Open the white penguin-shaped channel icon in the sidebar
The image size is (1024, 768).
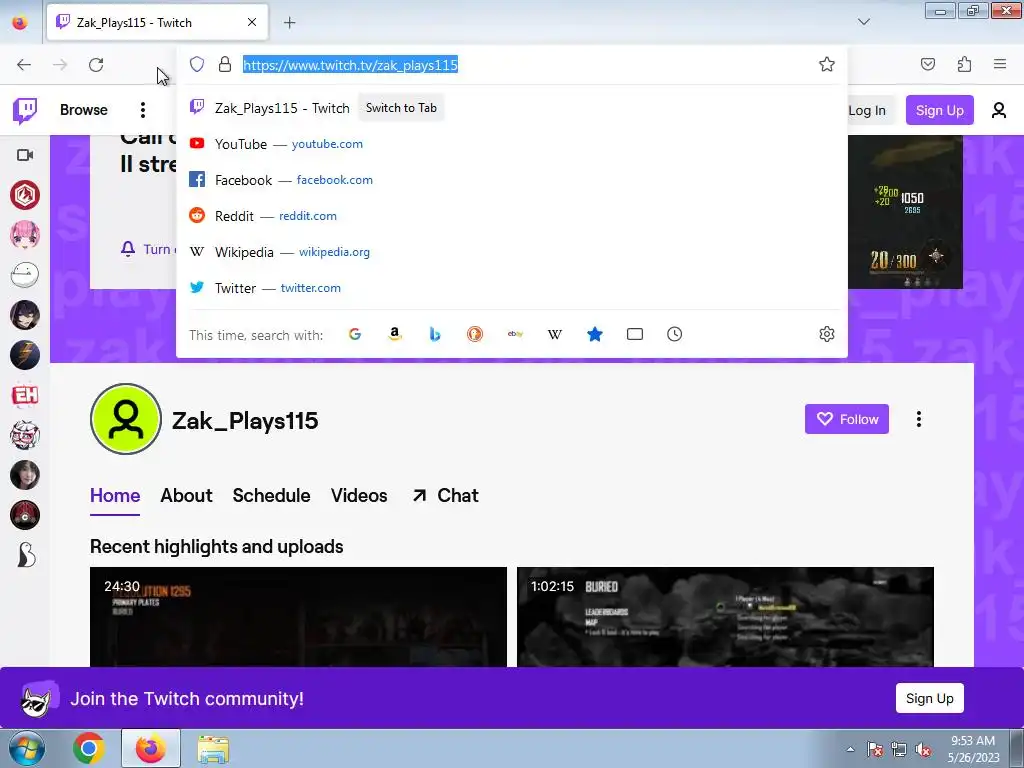[x=25, y=555]
